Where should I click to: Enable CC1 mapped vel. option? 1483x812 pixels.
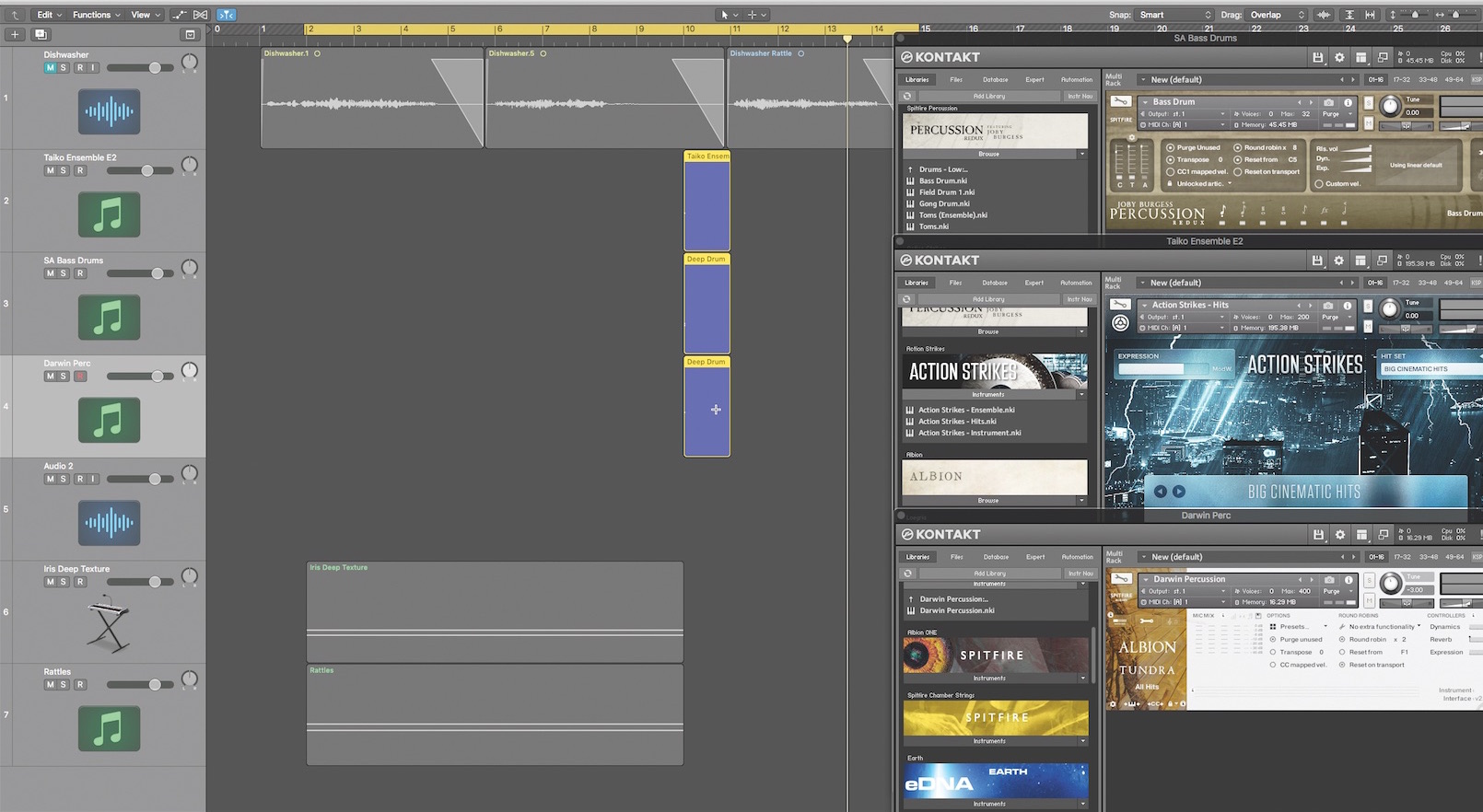click(1170, 171)
